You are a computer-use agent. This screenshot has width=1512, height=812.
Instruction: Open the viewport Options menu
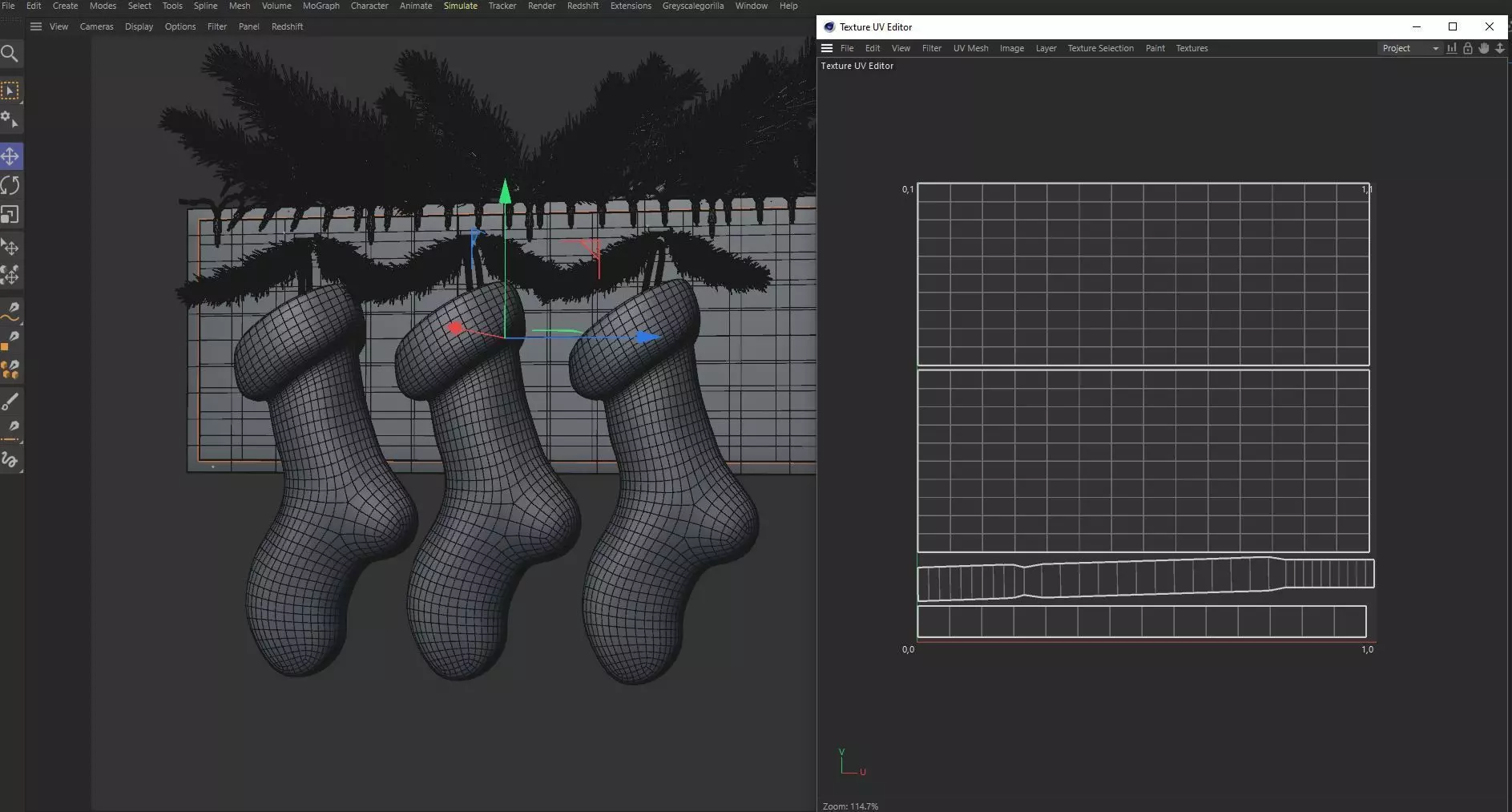tap(180, 26)
